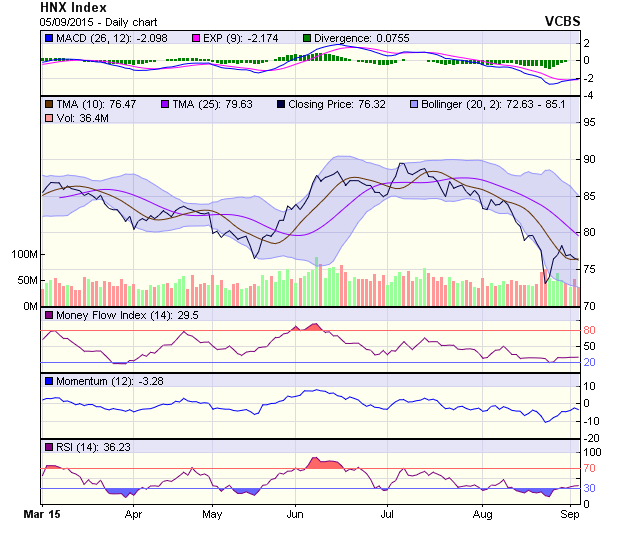
Task: Click the Sep label on time axis
Action: click(568, 514)
